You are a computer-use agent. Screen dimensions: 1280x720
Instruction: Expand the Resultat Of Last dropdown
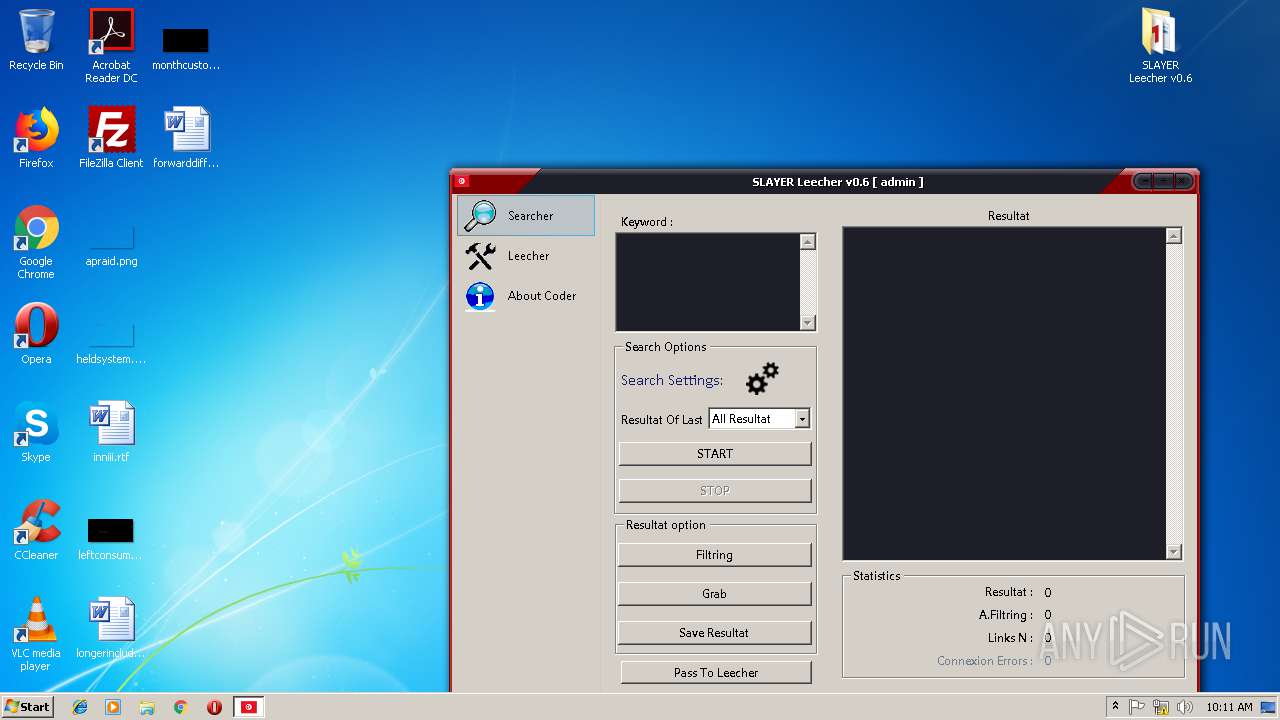tap(802, 419)
